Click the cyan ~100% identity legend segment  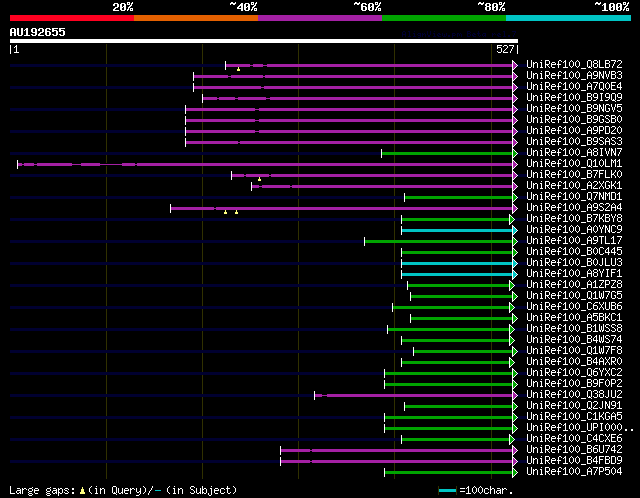coord(569,18)
